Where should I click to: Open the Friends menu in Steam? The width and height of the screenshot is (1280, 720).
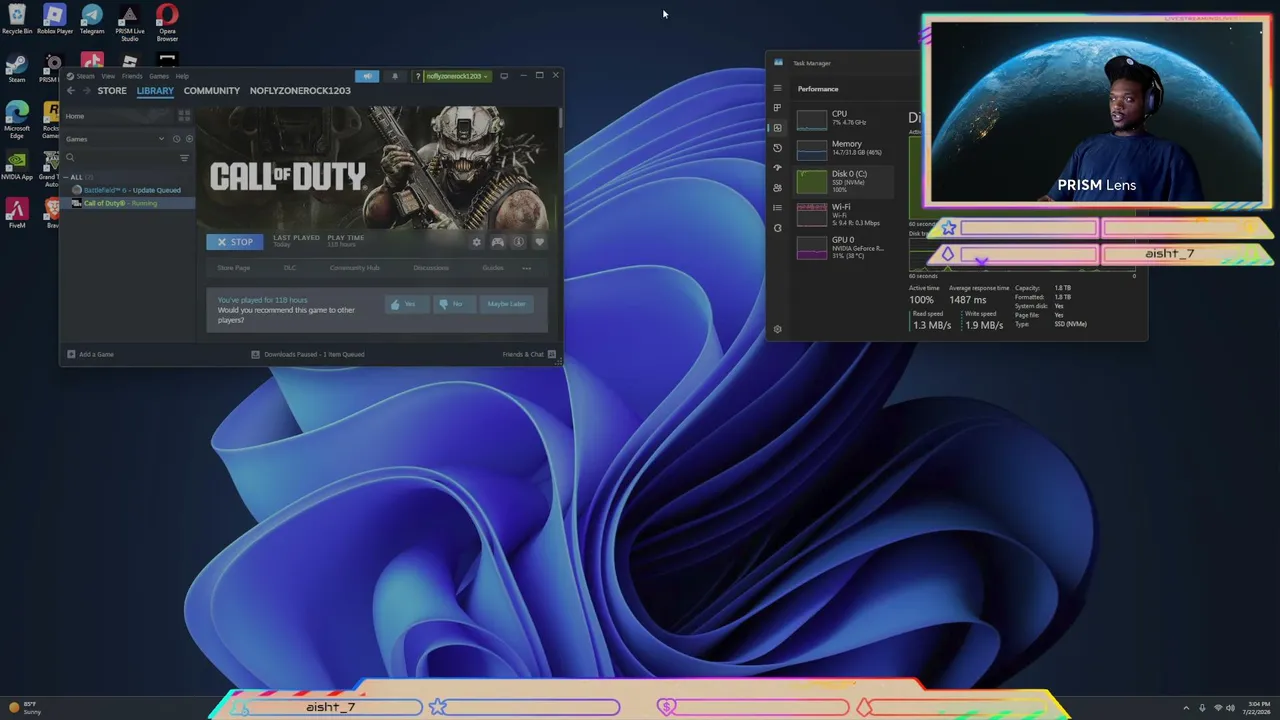click(132, 76)
